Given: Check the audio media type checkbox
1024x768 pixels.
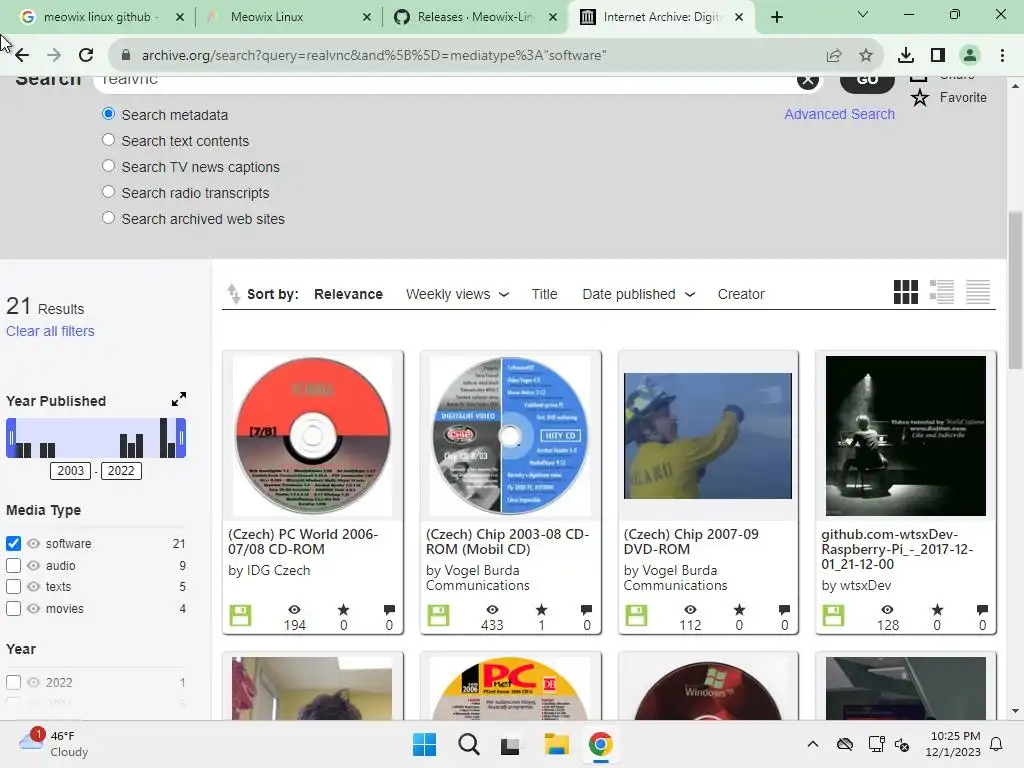Looking at the screenshot, I should coord(13,566).
